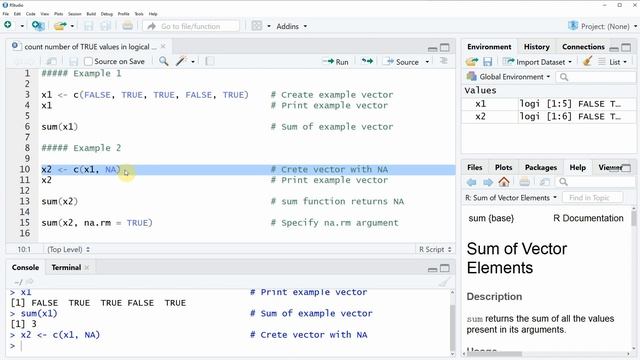Click the Code Tools wand icon
640x360 pixels.
181,61
